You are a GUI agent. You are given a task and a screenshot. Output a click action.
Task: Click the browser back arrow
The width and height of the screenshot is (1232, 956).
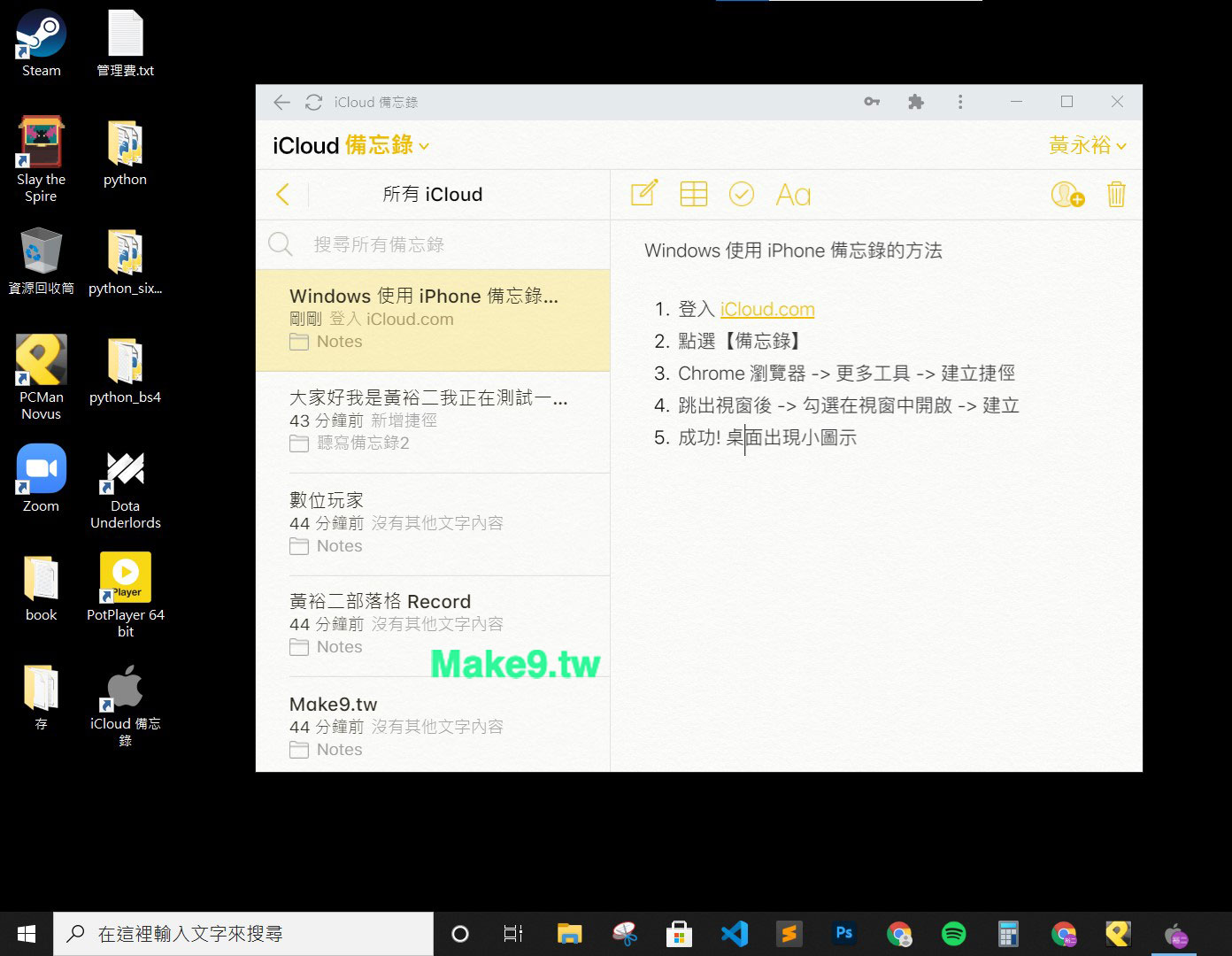coord(281,103)
